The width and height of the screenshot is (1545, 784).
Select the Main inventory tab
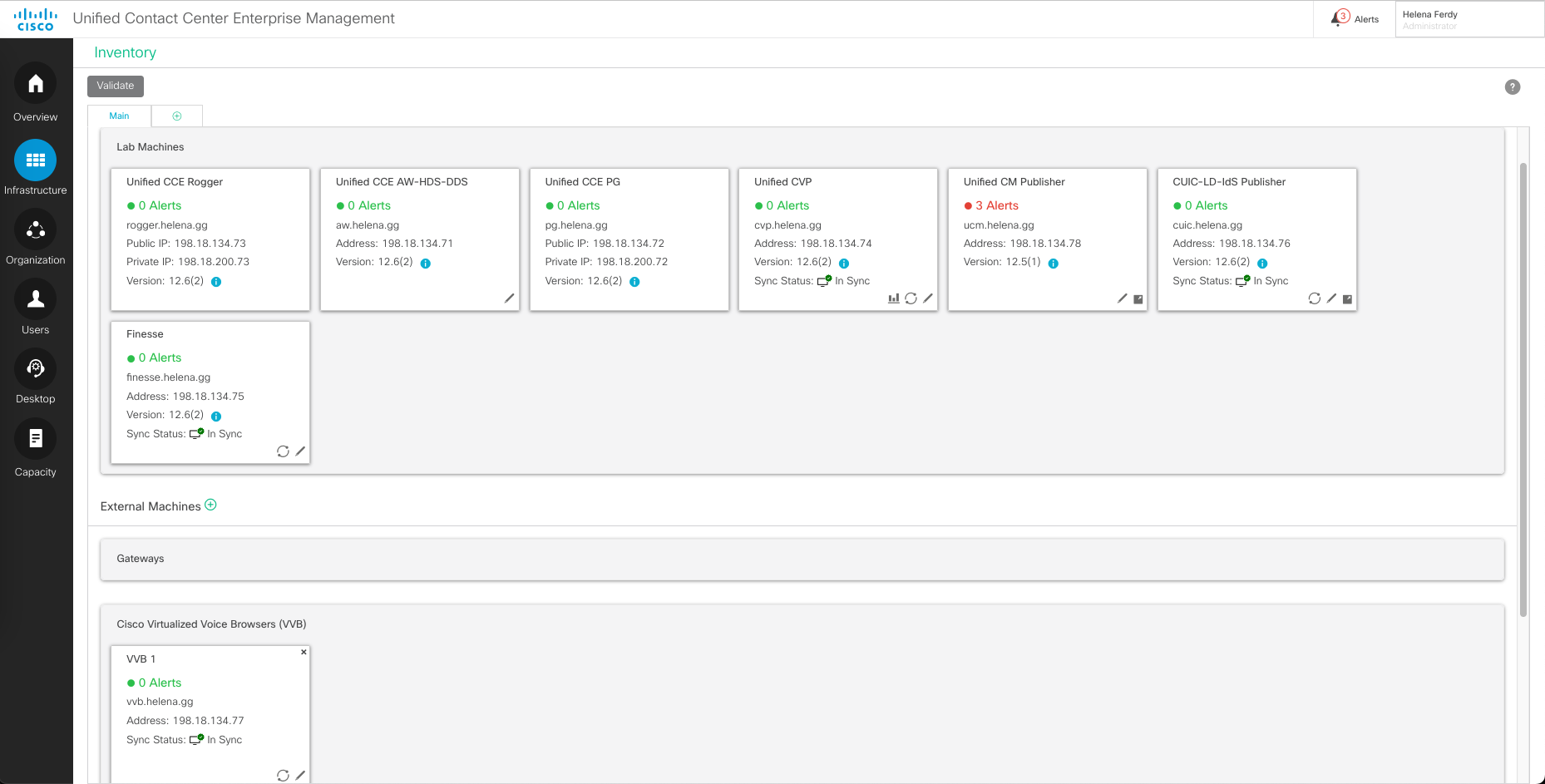tap(119, 116)
